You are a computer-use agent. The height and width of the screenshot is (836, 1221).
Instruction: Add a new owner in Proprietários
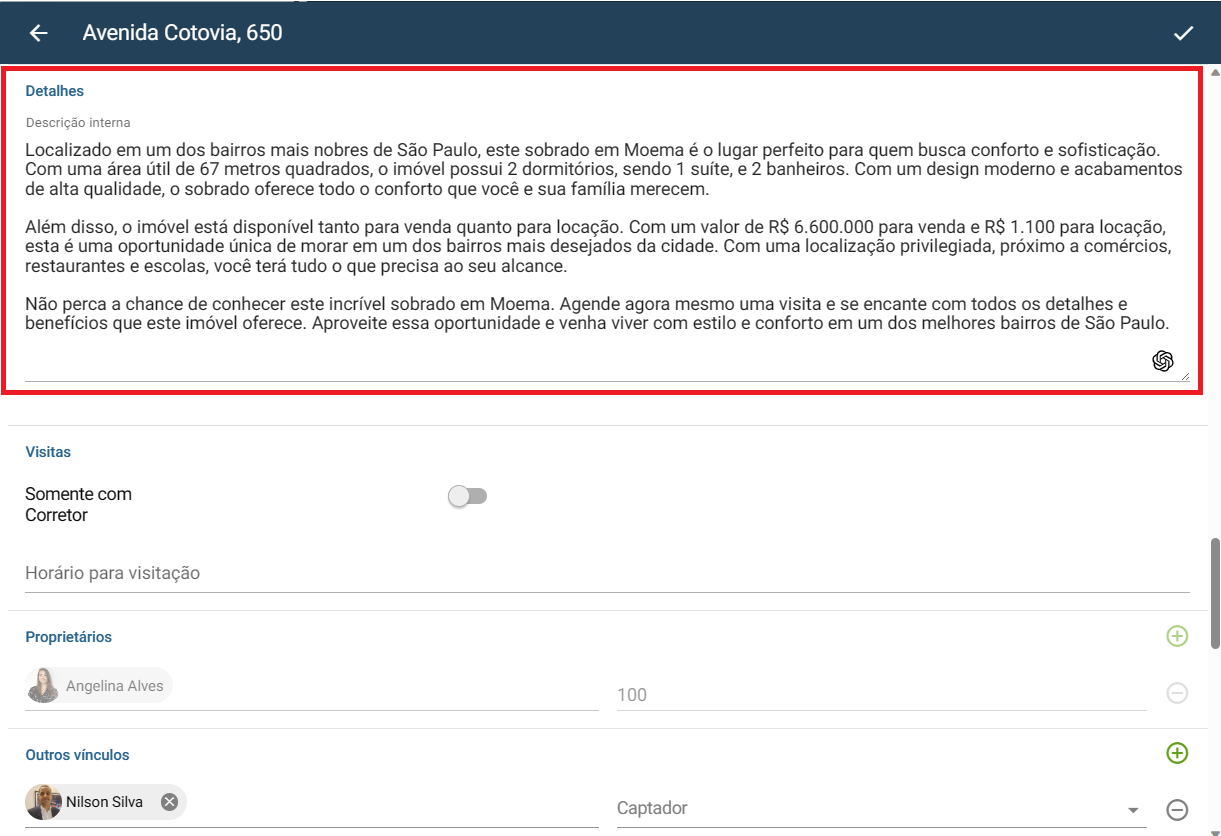point(1177,636)
